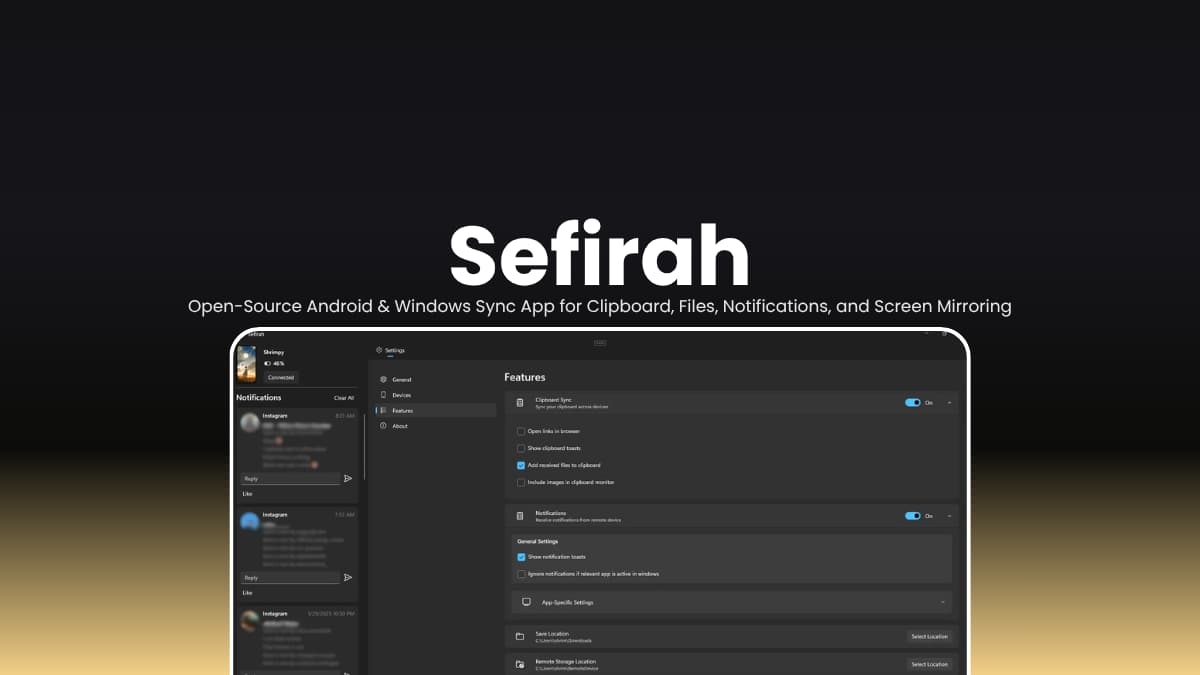This screenshot has width=1200, height=675.
Task: Check Show clipboard toasts
Action: [521, 448]
